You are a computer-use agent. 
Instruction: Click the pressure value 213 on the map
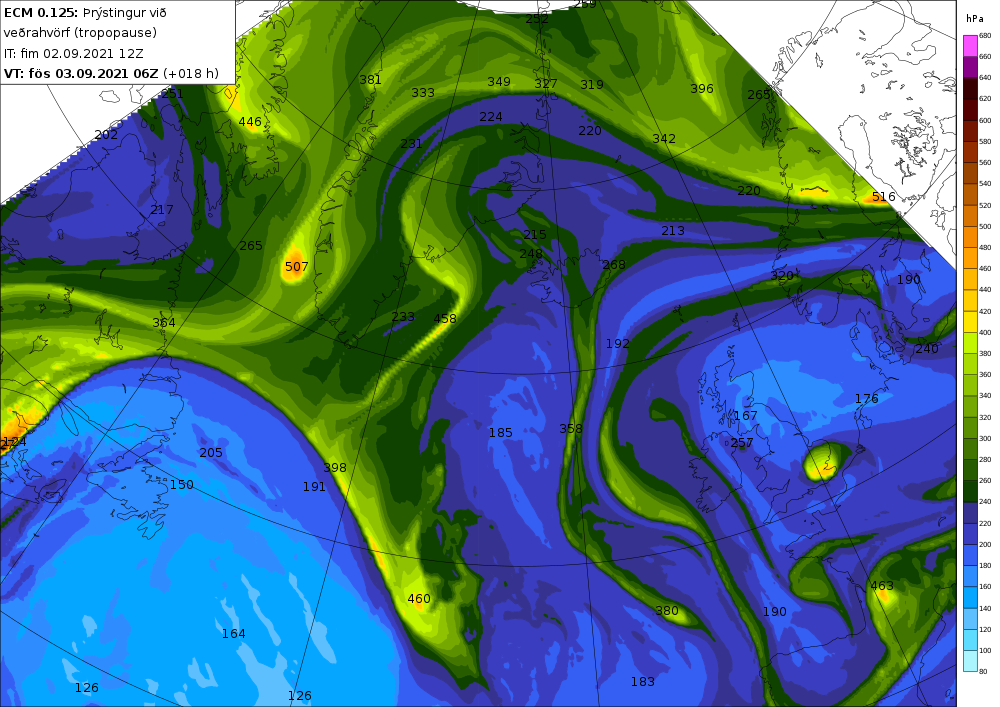point(673,230)
